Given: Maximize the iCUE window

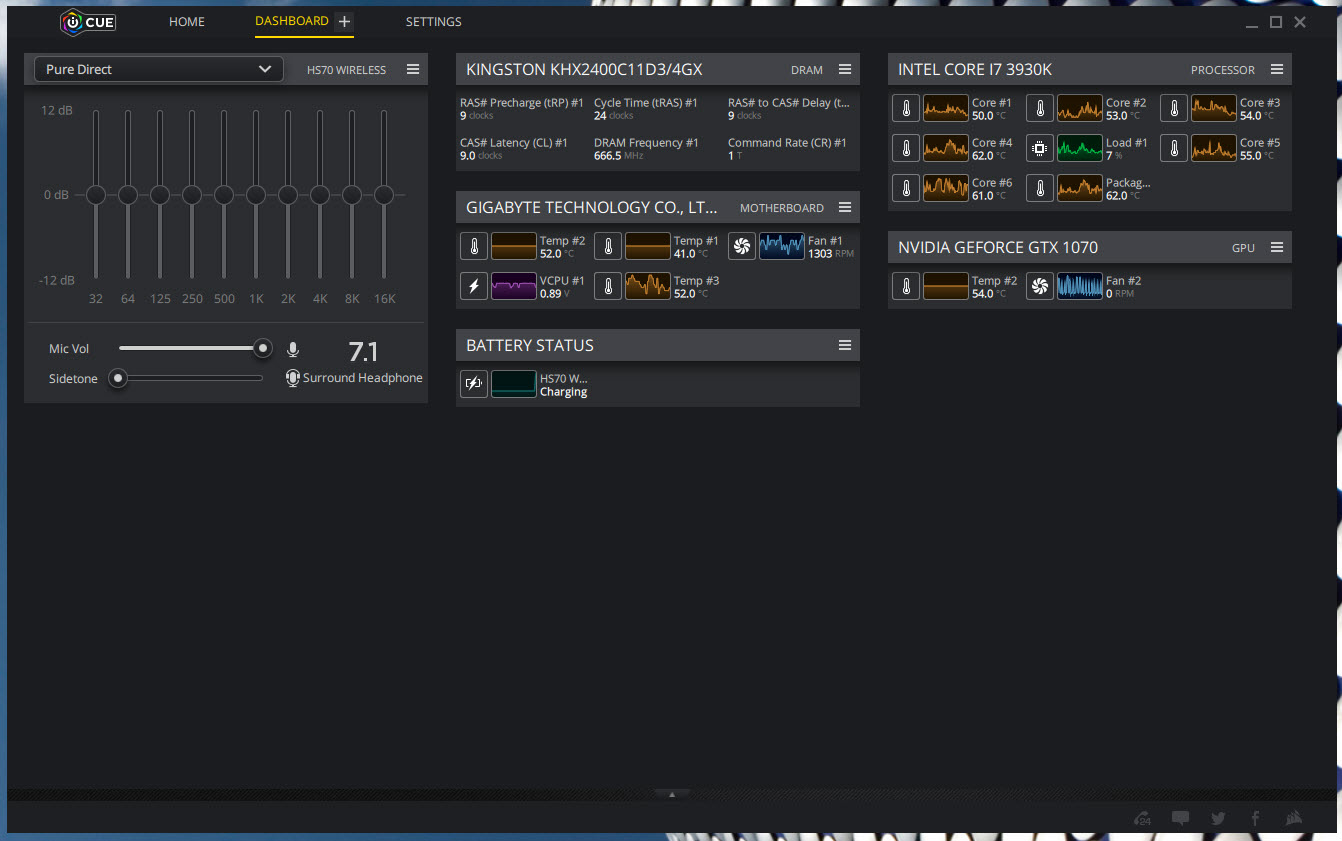Looking at the screenshot, I should point(1276,22).
